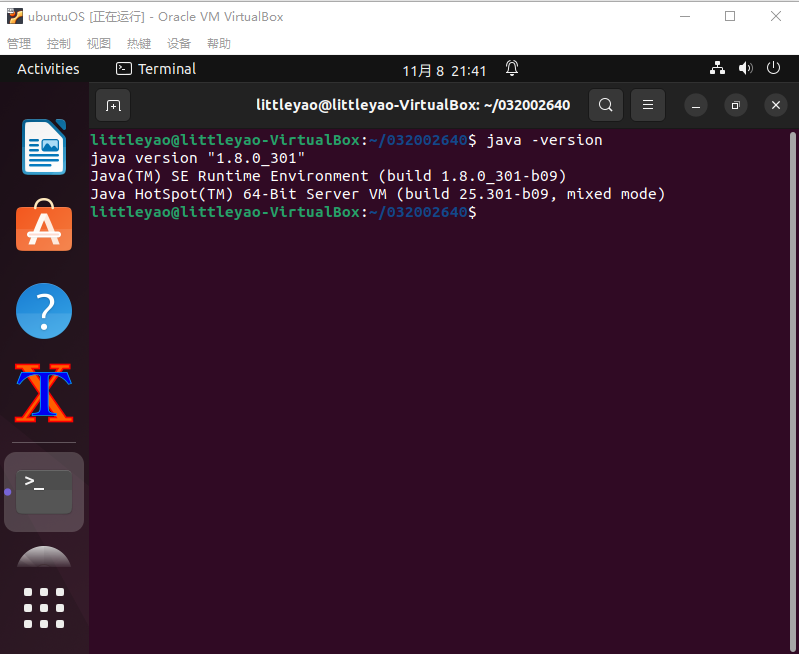Open the power menu icon
The width and height of the screenshot is (799, 654).
coord(773,68)
